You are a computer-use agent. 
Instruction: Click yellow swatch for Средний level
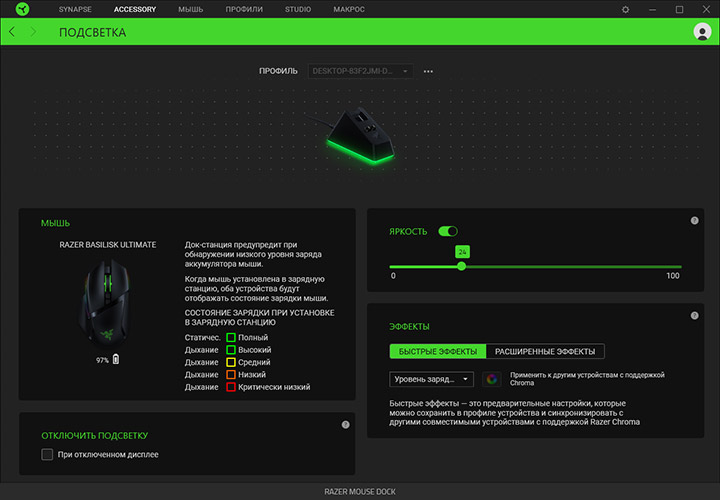point(231,362)
